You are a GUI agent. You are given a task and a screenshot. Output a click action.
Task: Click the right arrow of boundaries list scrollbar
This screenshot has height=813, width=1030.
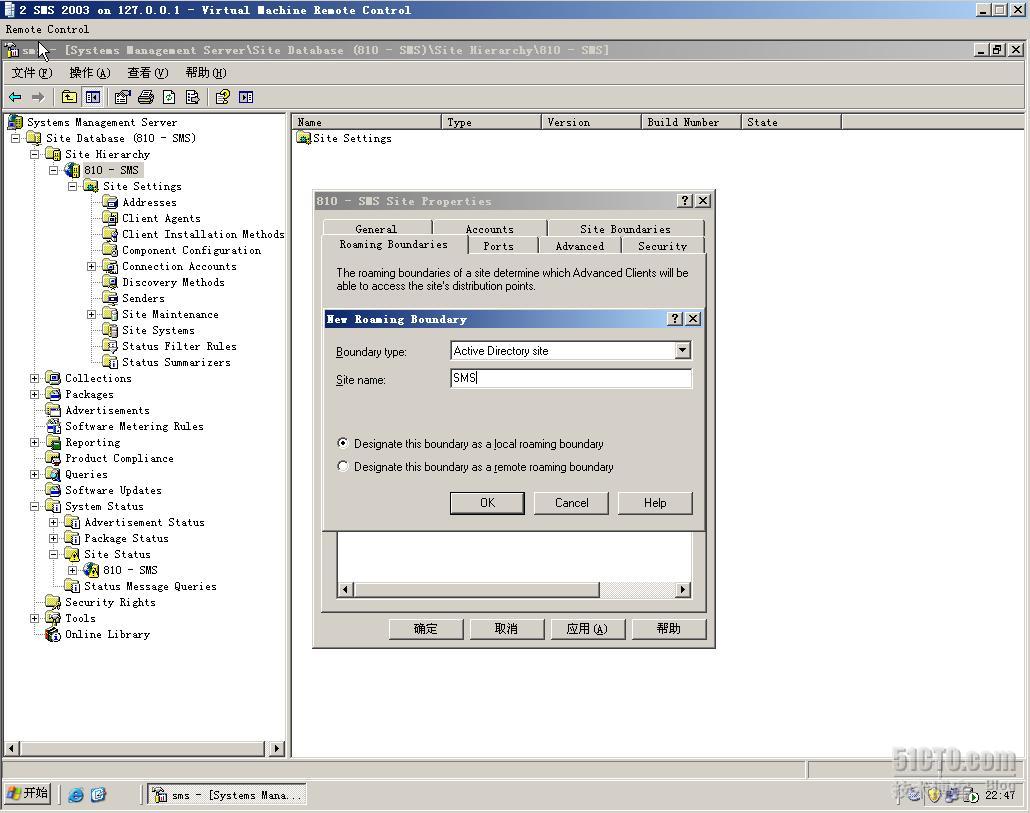[683, 590]
